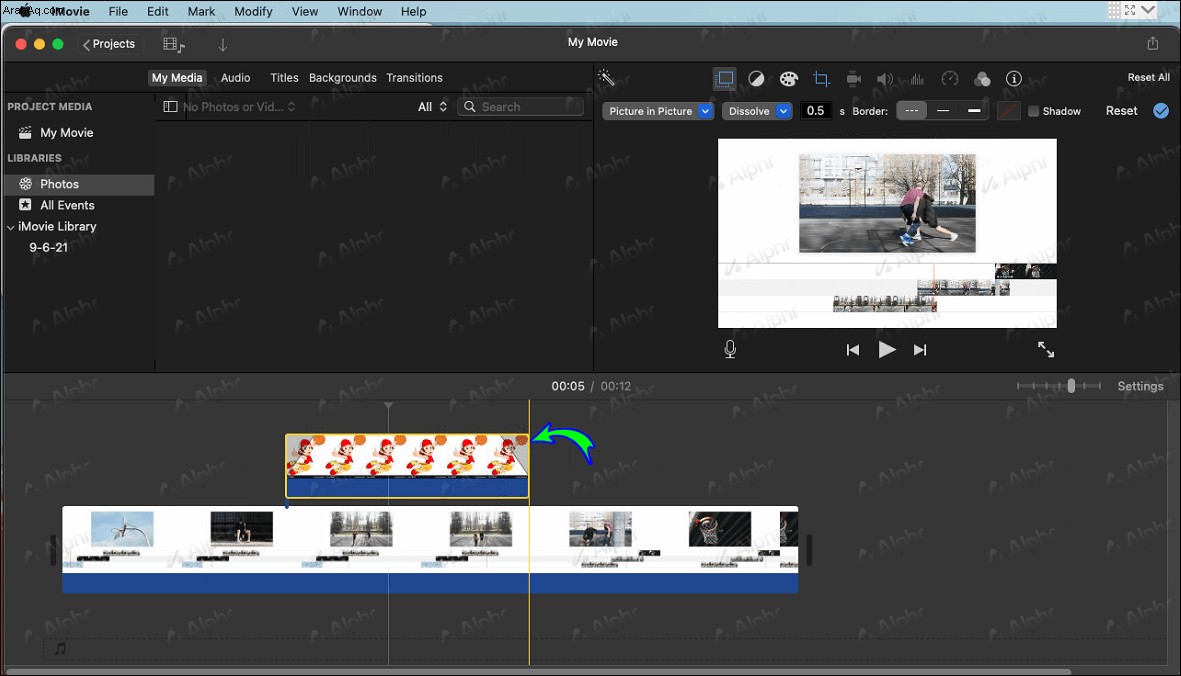Viewport: 1181px width, 676px height.
Task: Open the volume adjustment tool
Action: pyautogui.click(x=885, y=78)
